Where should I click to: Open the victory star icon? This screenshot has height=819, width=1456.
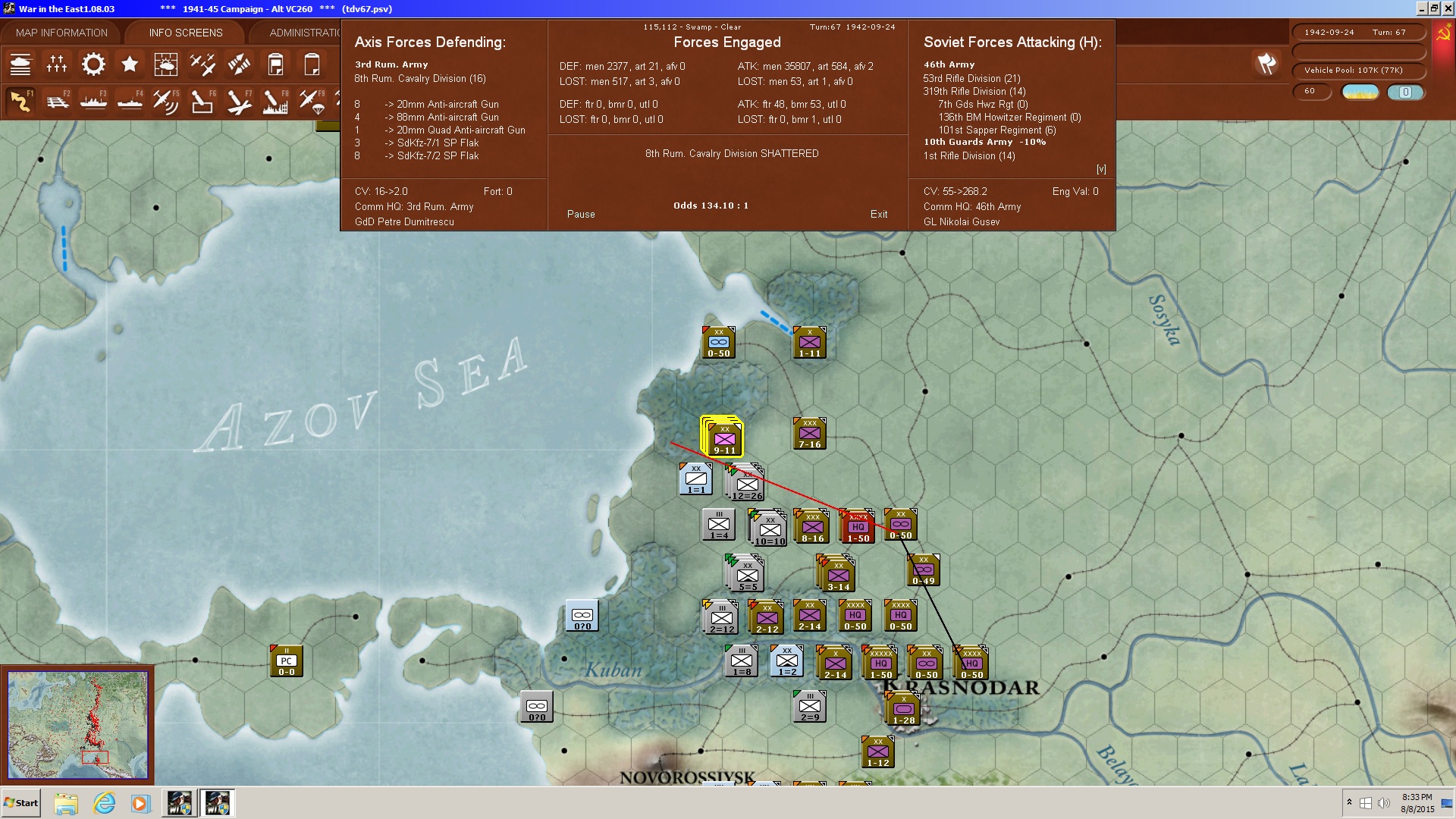[x=130, y=64]
